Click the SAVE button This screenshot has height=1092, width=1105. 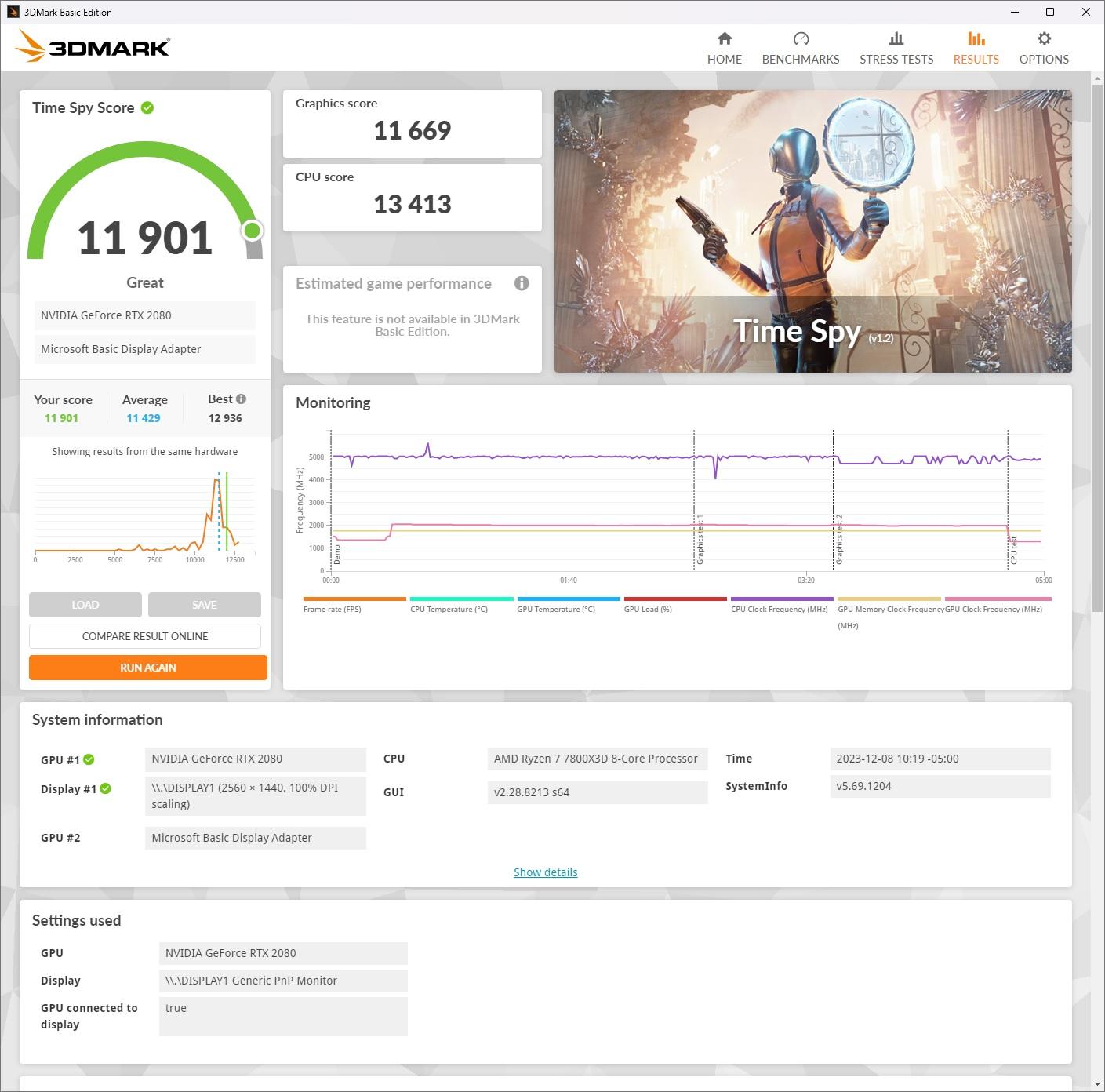coord(204,605)
